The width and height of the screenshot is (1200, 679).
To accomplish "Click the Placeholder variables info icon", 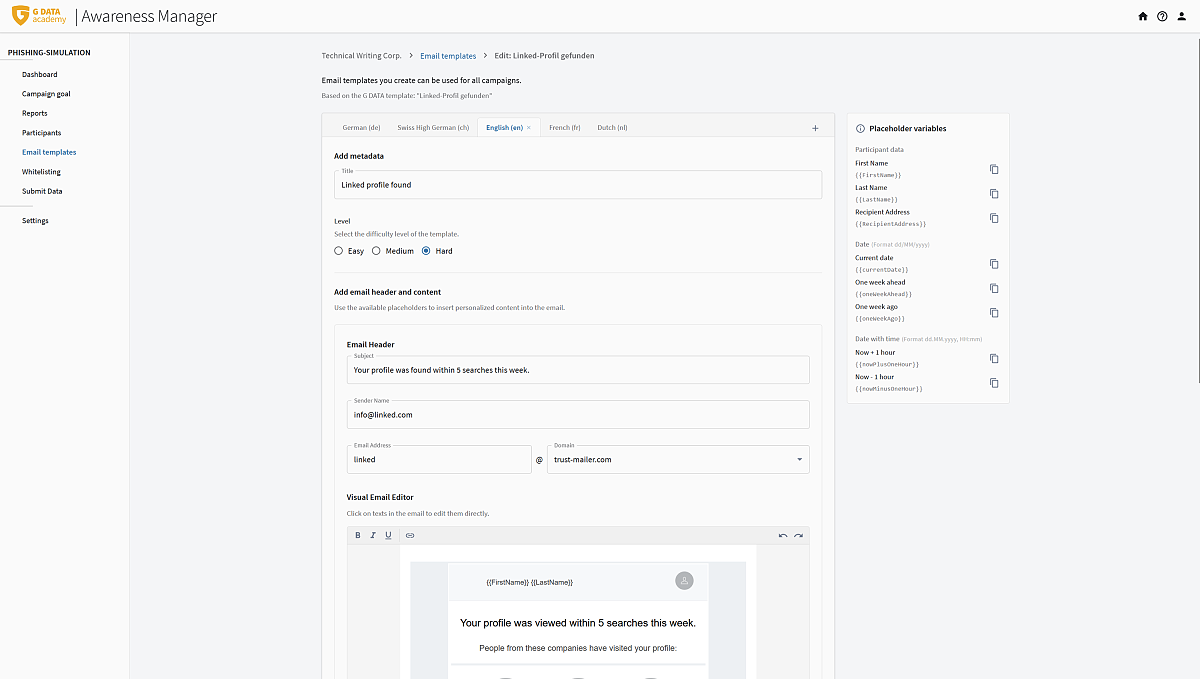I will coord(860,128).
